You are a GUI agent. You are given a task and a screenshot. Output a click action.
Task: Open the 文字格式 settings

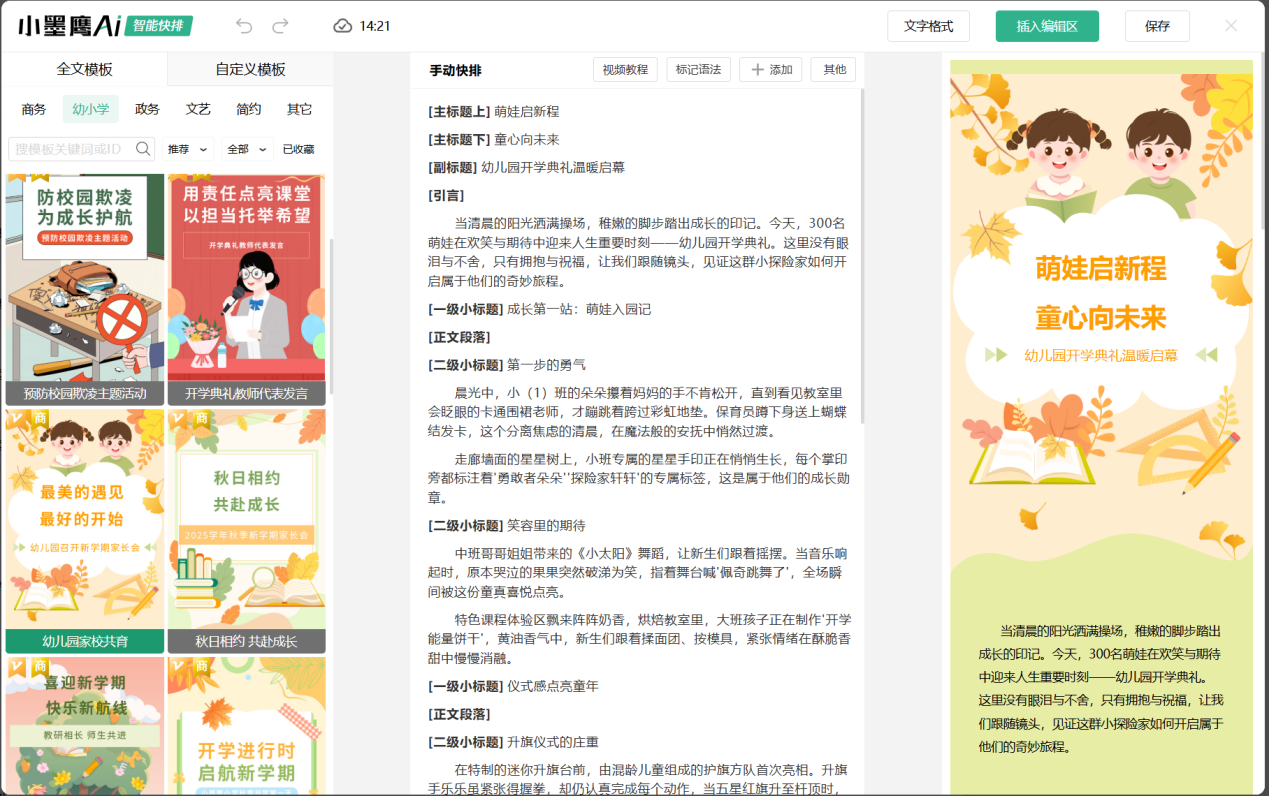(x=928, y=26)
